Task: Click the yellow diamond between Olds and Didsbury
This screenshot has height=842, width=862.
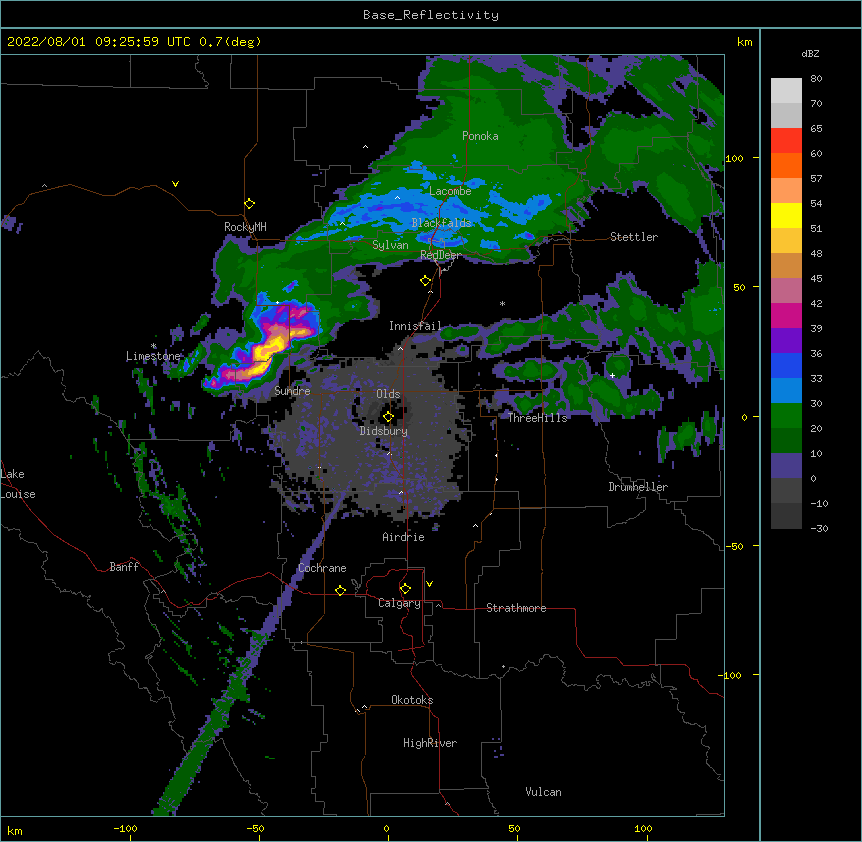Action: pos(388,417)
